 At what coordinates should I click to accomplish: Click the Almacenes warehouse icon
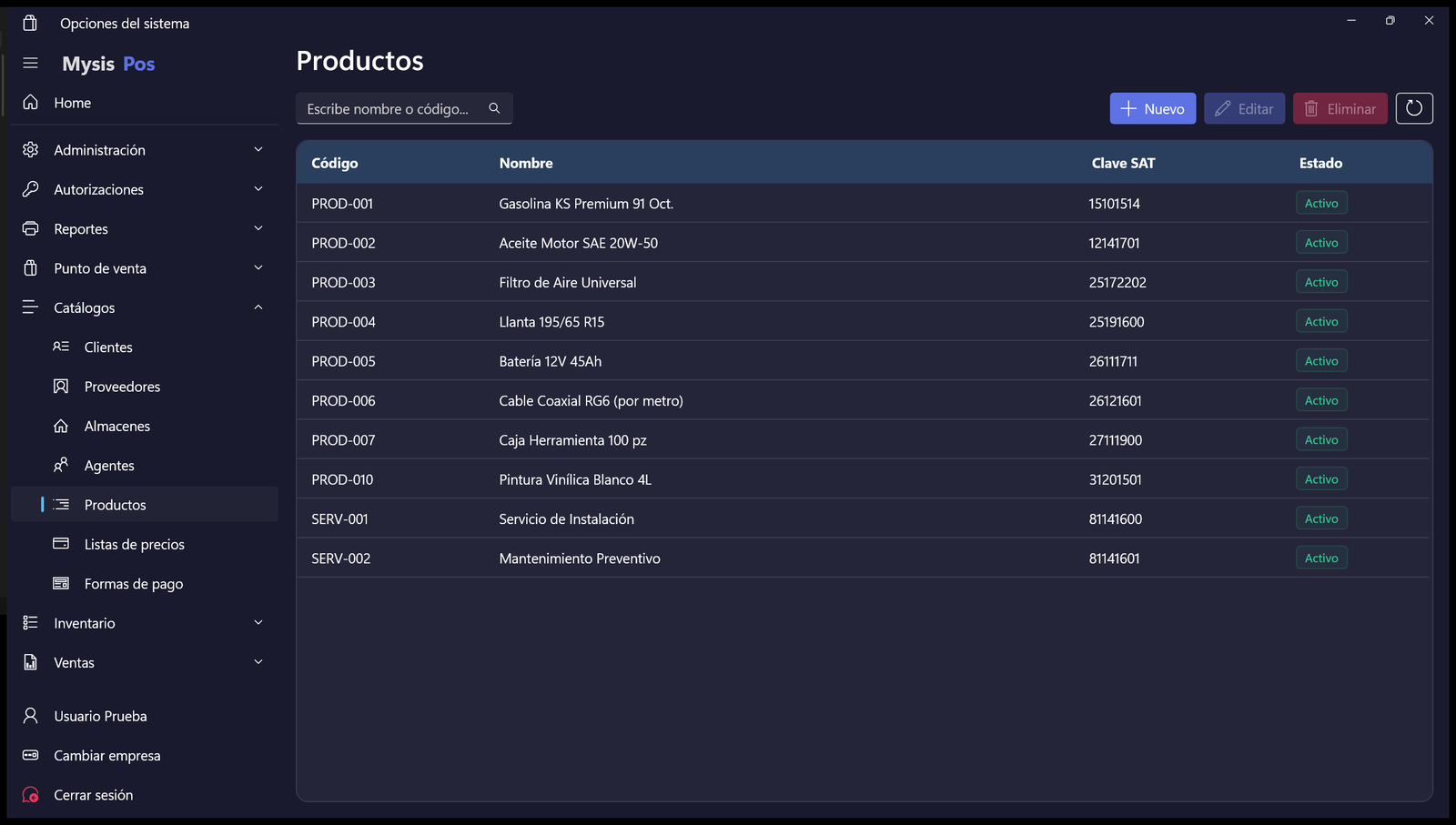(61, 426)
